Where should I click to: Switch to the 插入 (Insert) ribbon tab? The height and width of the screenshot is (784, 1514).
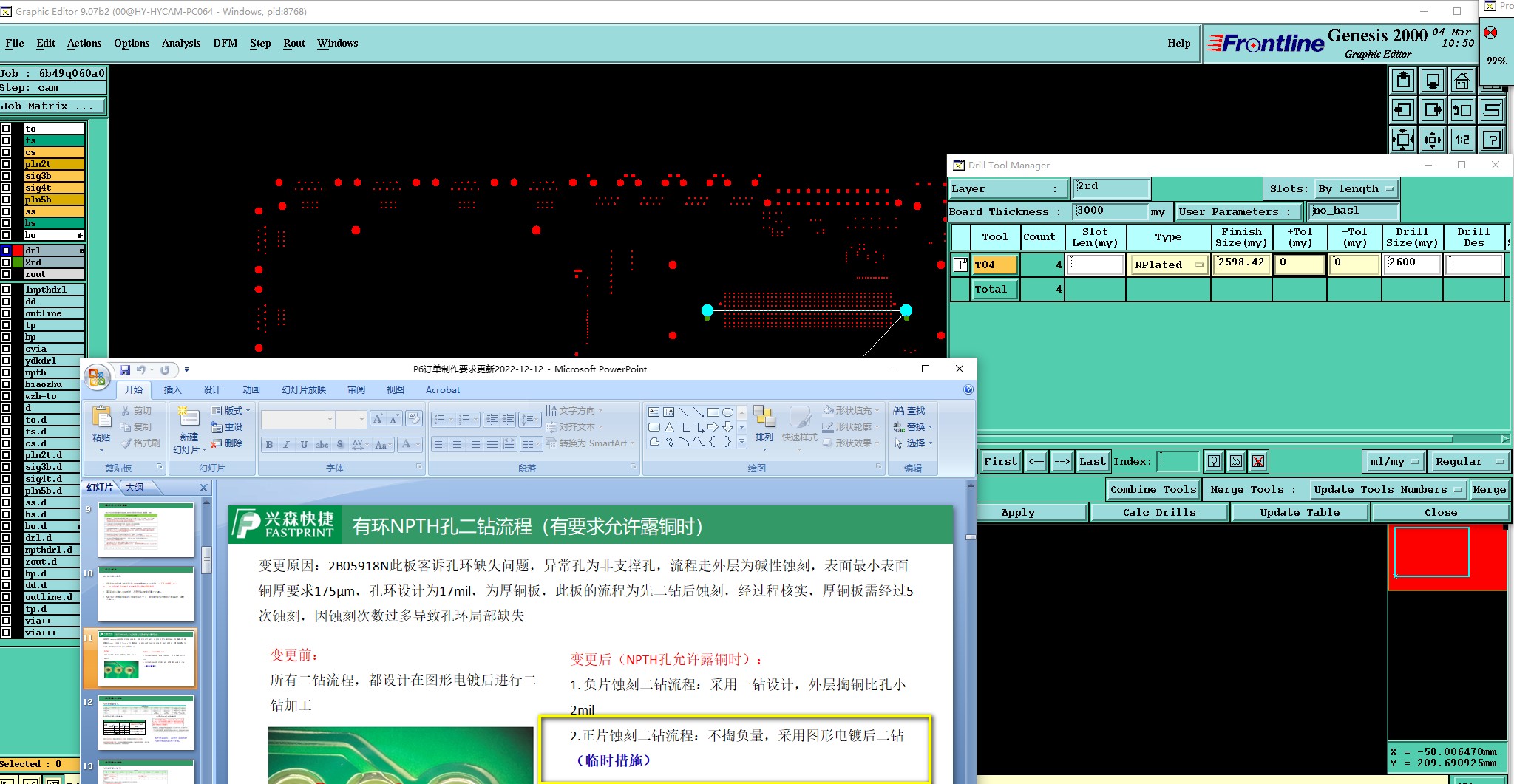click(172, 390)
